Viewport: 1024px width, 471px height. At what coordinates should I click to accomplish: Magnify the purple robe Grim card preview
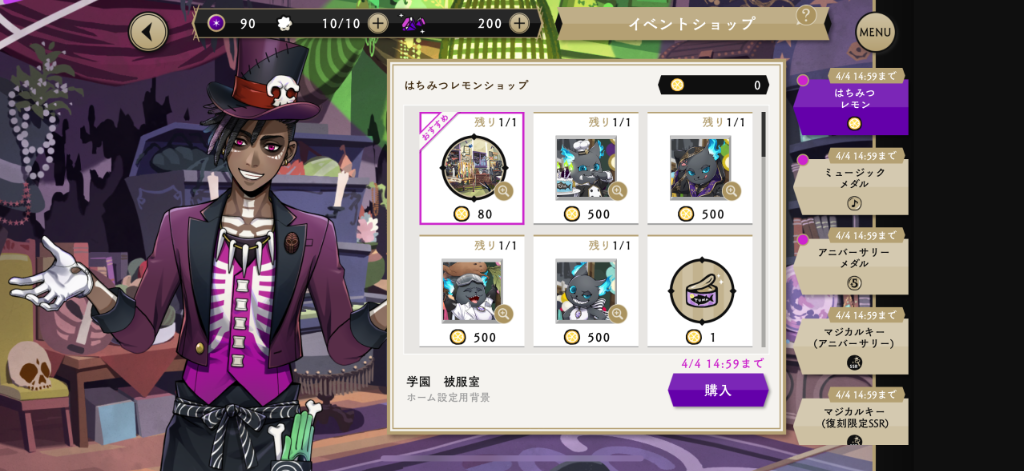731,191
